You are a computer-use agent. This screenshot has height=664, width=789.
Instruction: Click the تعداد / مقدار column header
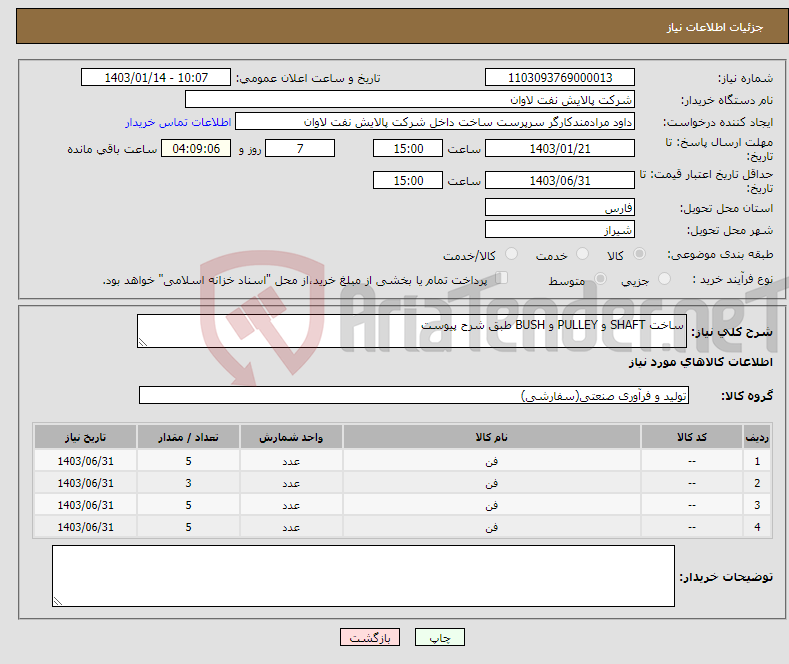pos(188,437)
